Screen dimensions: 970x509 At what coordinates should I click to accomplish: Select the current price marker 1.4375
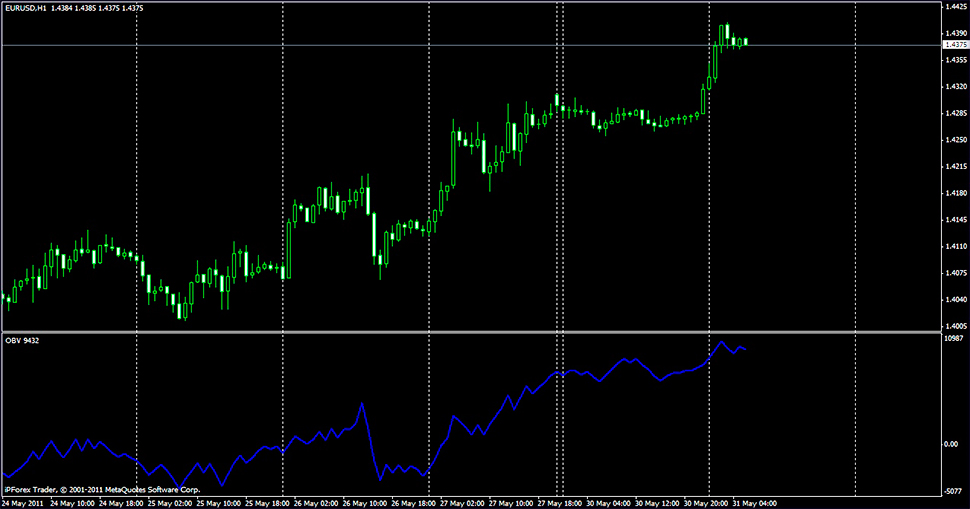click(954, 45)
